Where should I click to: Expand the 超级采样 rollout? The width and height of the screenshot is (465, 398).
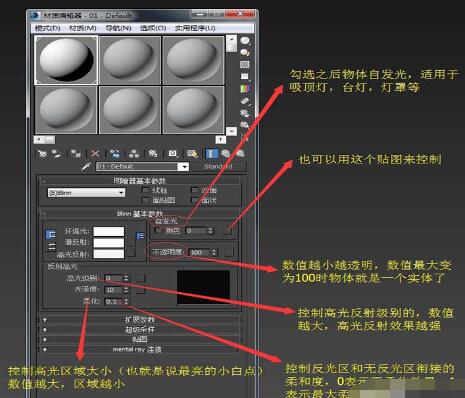point(140,329)
